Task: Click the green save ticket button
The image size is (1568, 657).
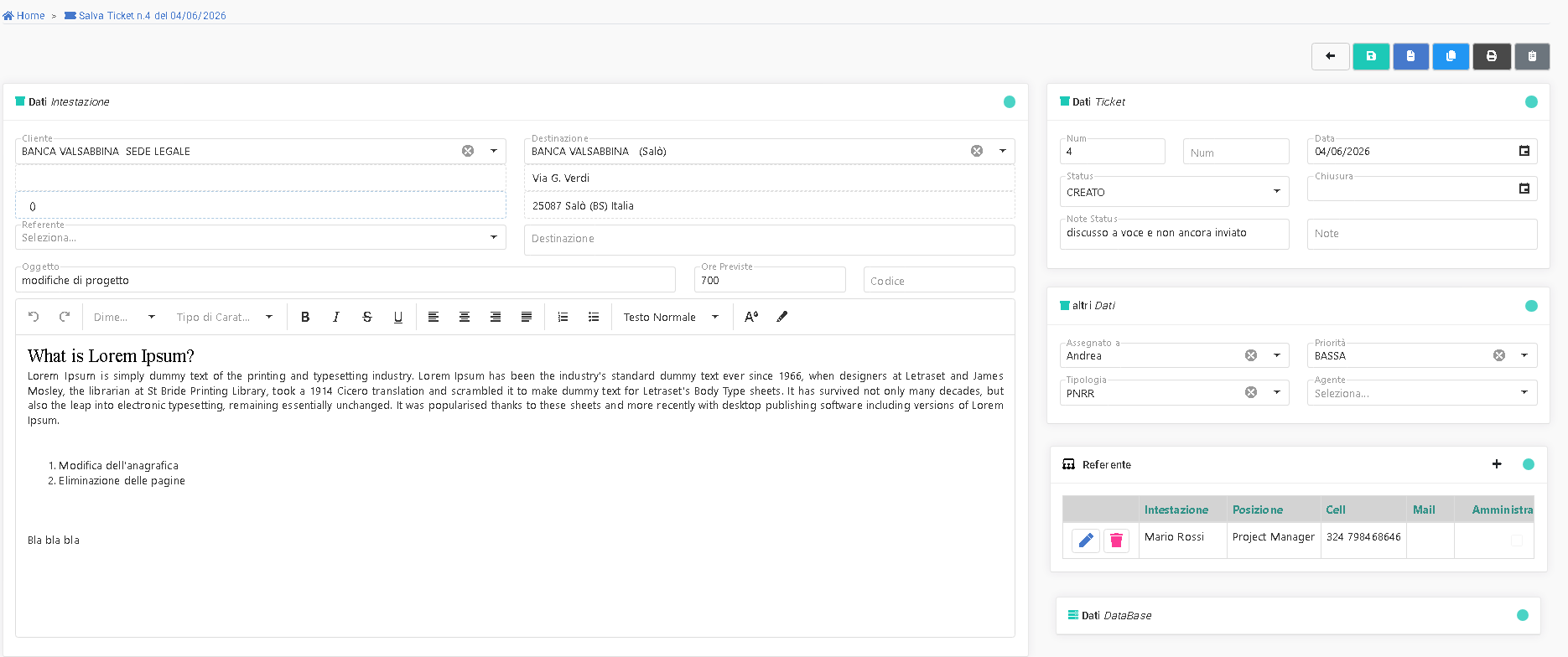Action: [1371, 56]
